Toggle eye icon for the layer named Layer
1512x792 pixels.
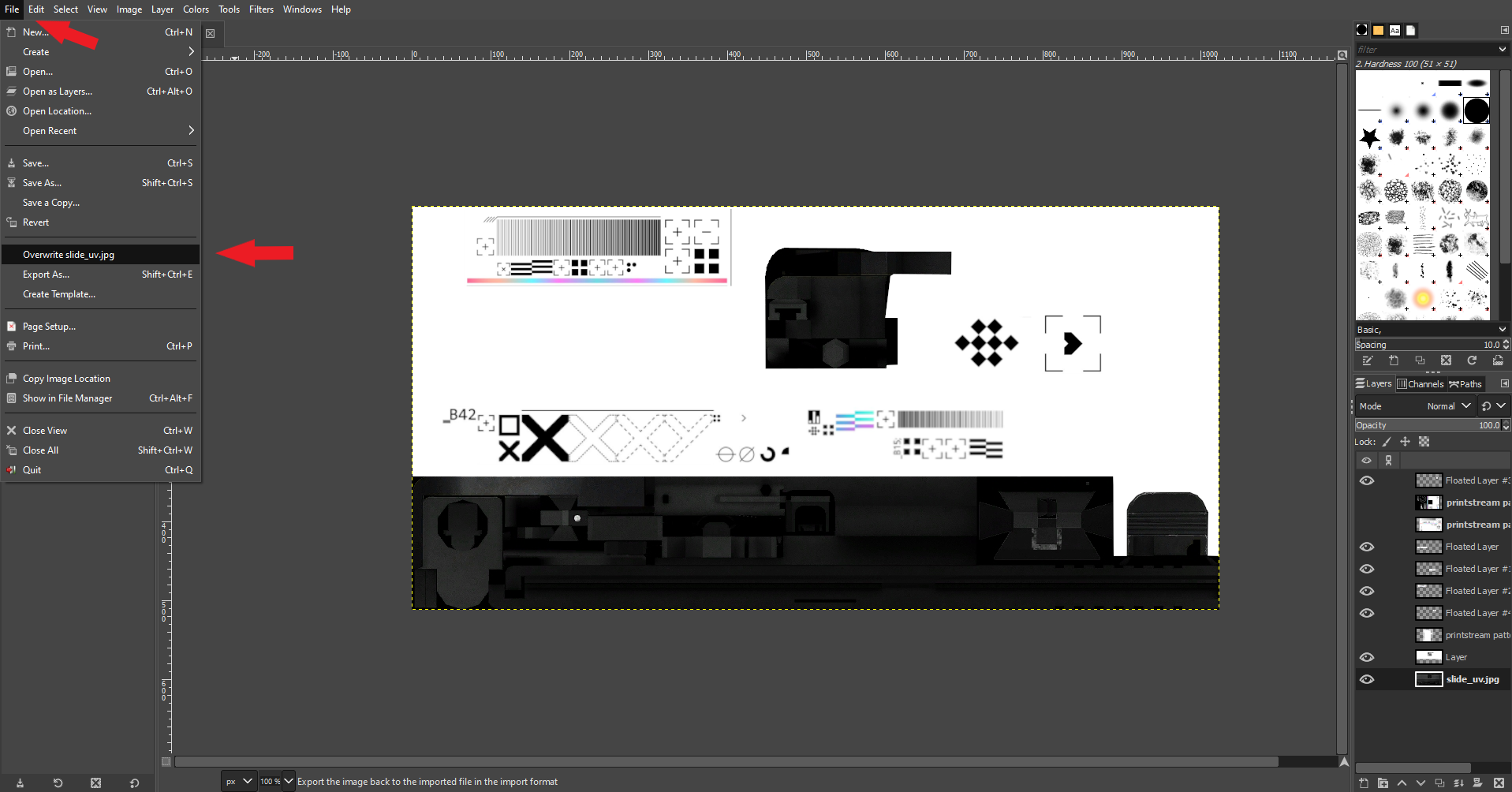(1367, 657)
